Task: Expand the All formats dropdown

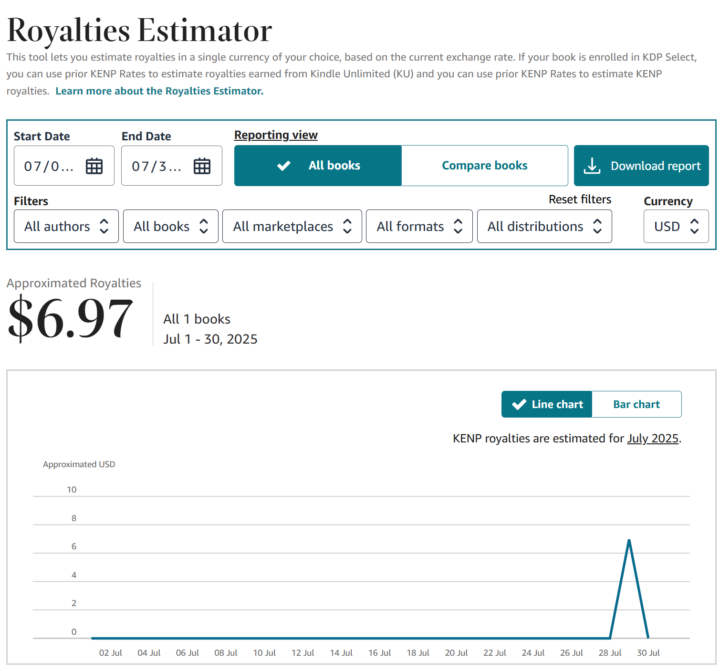Action: [x=419, y=226]
